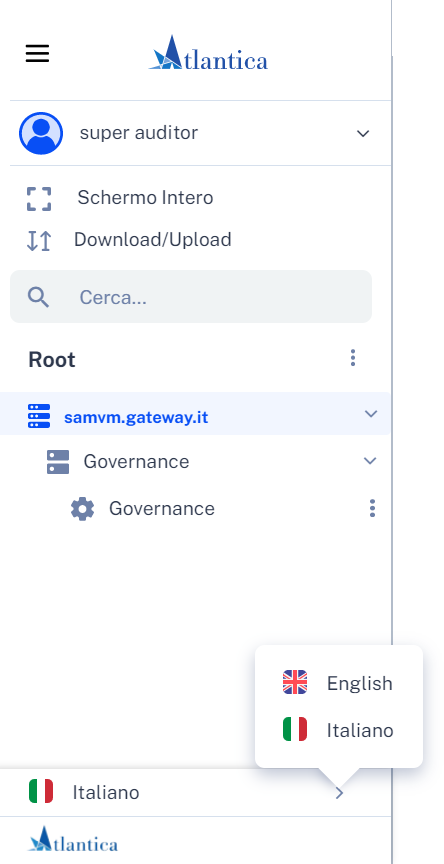The height and width of the screenshot is (864, 444).
Task: Click the Download/Upload link
Action: pyautogui.click(x=153, y=240)
